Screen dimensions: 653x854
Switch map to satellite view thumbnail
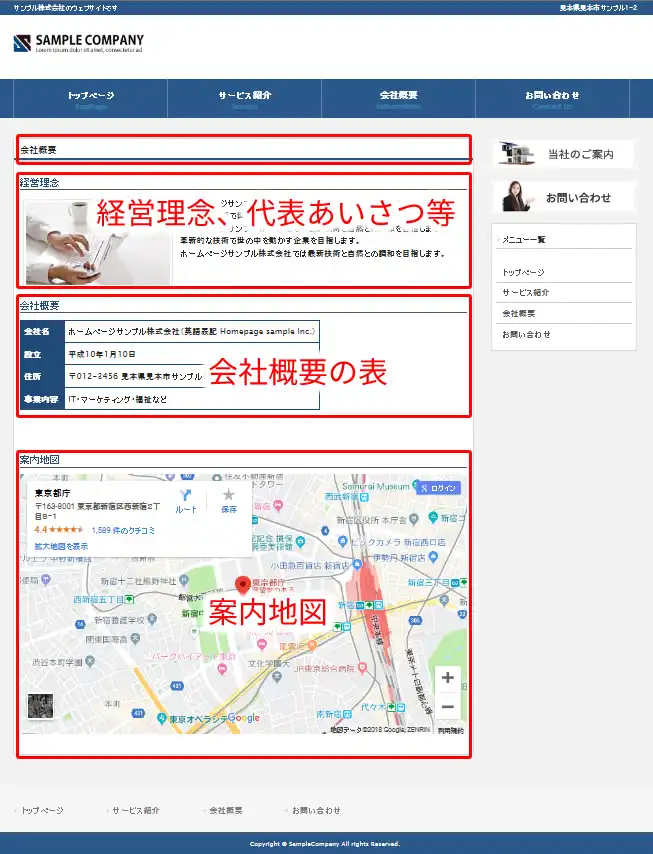(x=41, y=706)
